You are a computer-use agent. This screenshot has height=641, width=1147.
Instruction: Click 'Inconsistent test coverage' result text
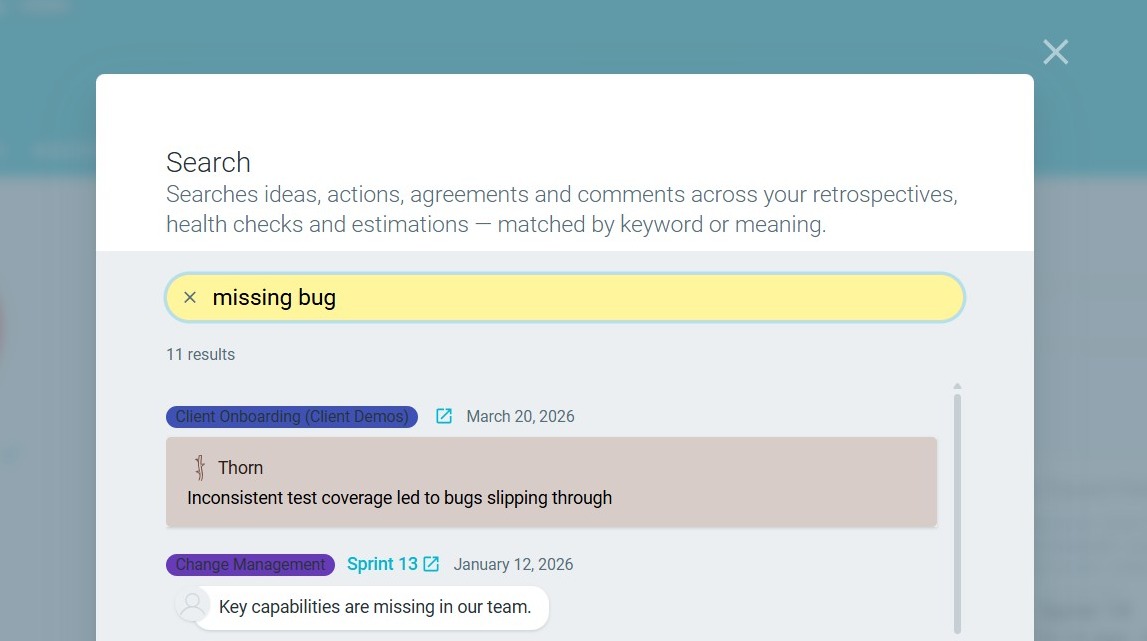(399, 498)
